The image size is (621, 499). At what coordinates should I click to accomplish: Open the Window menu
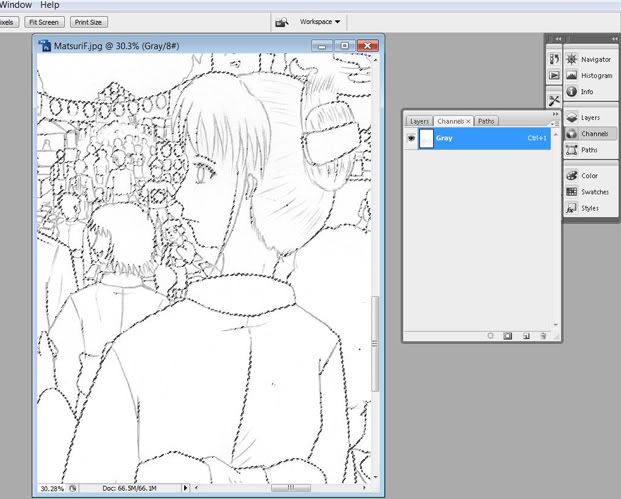(x=16, y=5)
